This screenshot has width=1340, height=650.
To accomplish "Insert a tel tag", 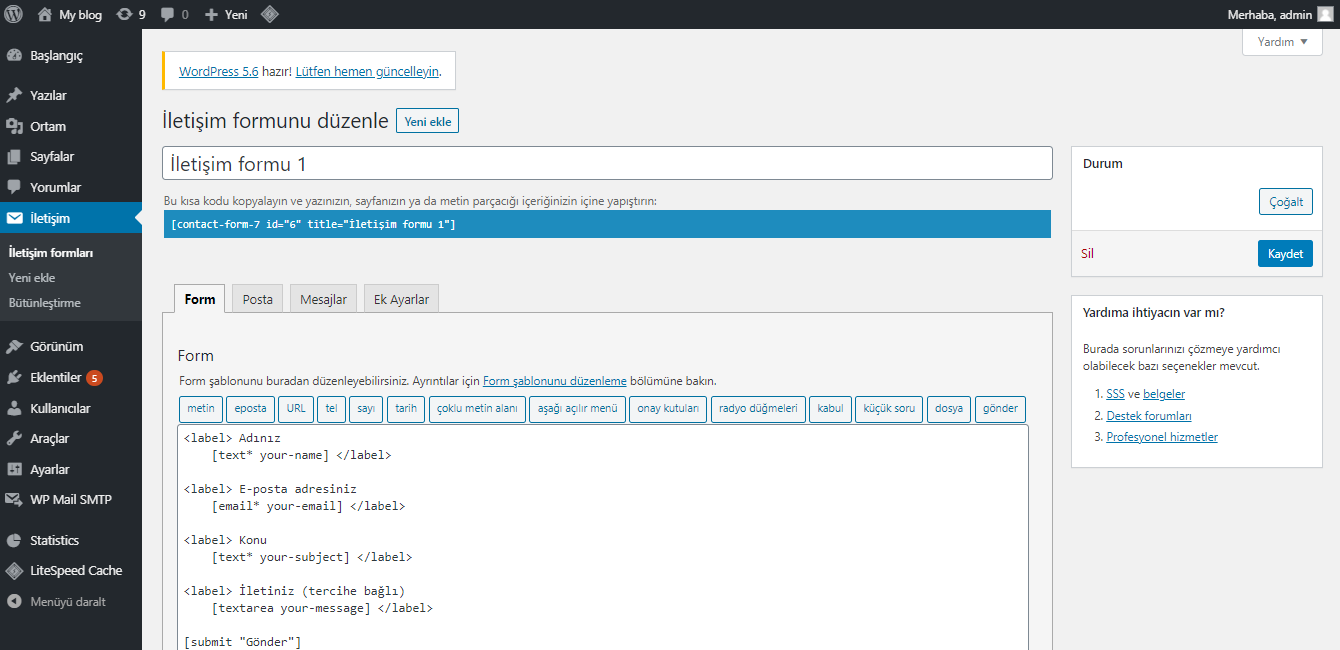I will pos(331,409).
